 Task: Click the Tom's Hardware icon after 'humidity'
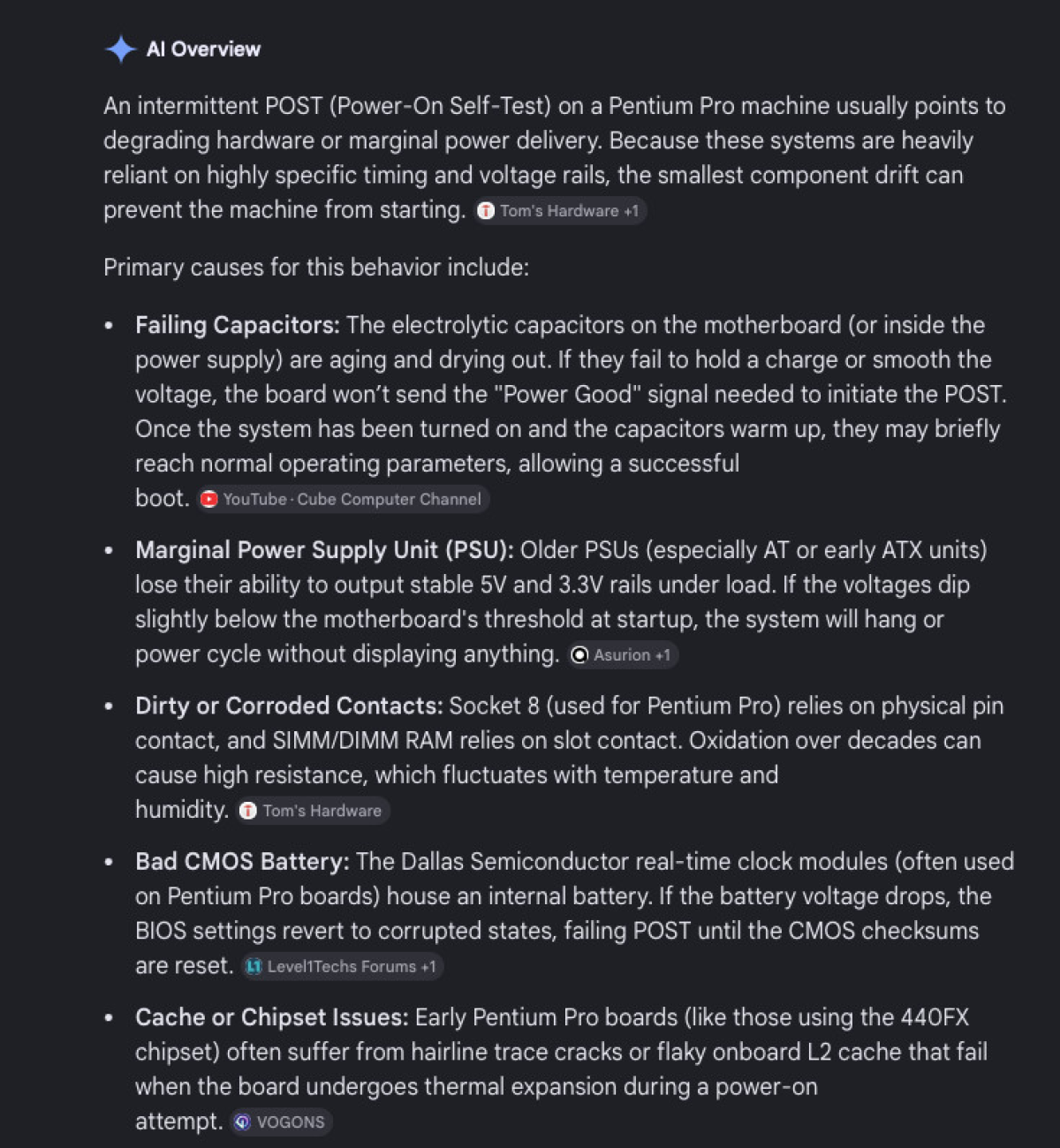coord(248,811)
